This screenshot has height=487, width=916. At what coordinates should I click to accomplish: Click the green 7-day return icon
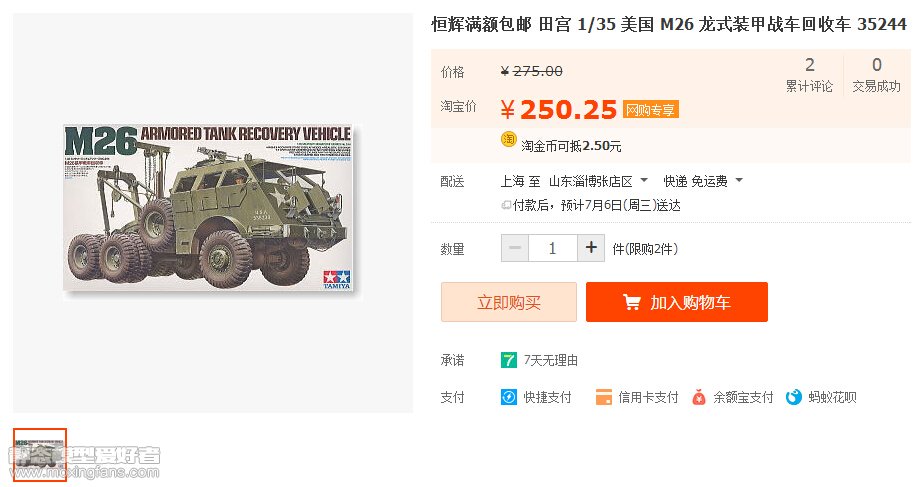pos(509,360)
